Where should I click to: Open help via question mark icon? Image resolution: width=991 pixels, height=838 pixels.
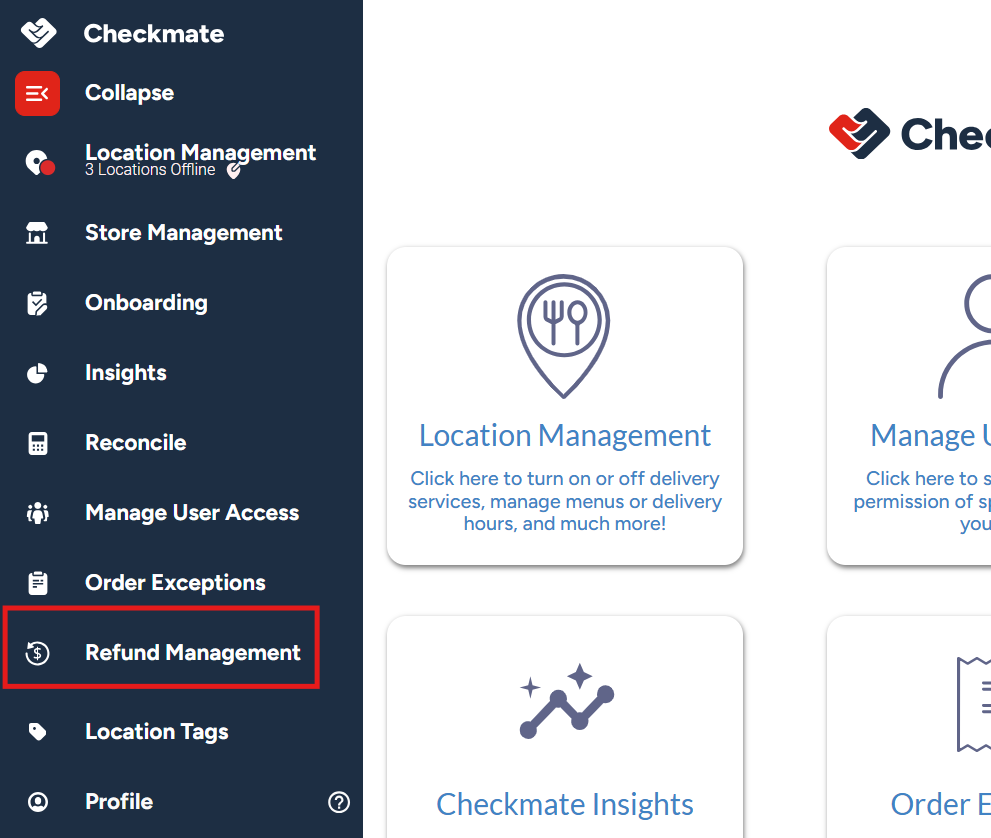(x=339, y=802)
